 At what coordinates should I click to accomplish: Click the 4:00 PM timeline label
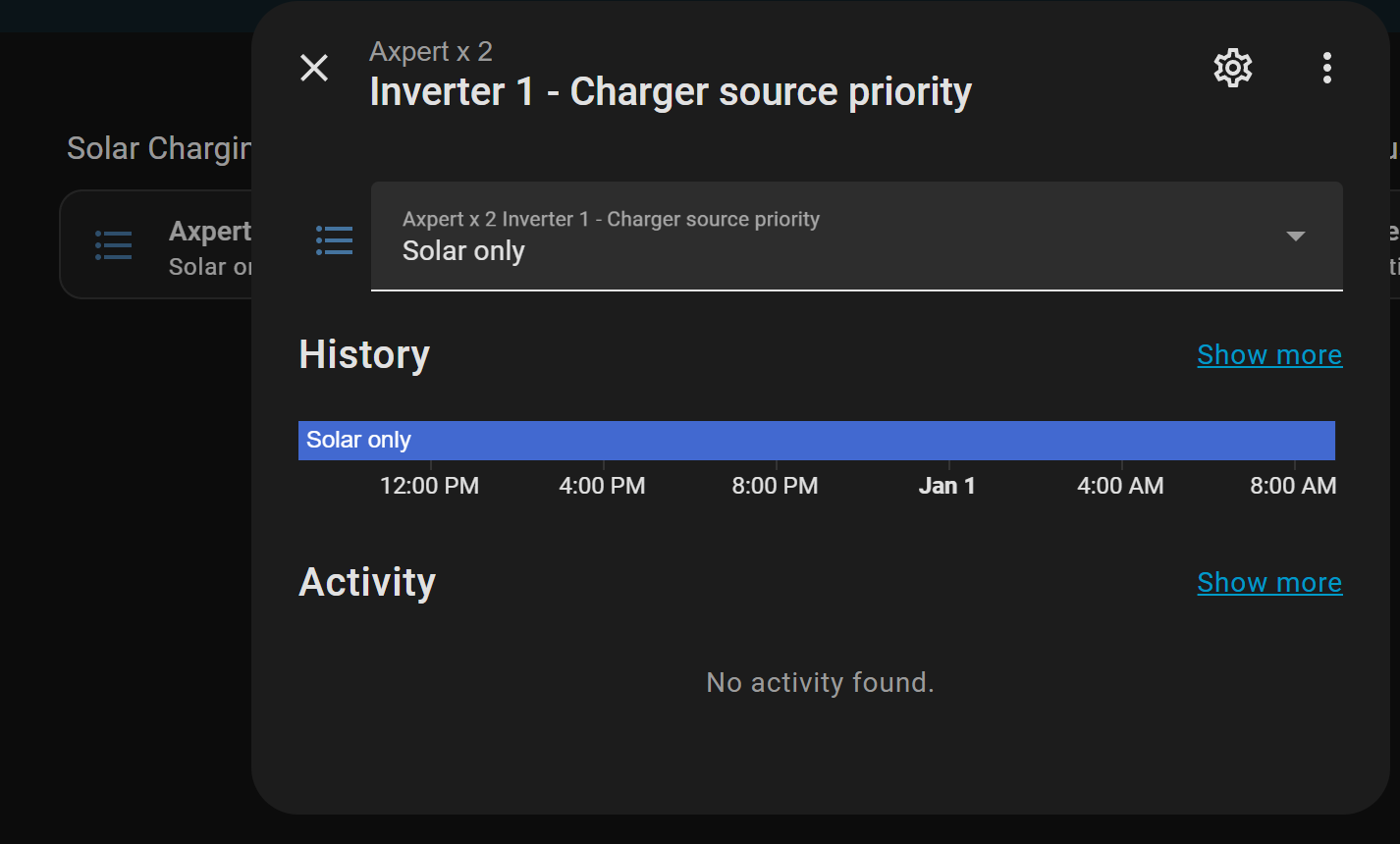coord(602,486)
